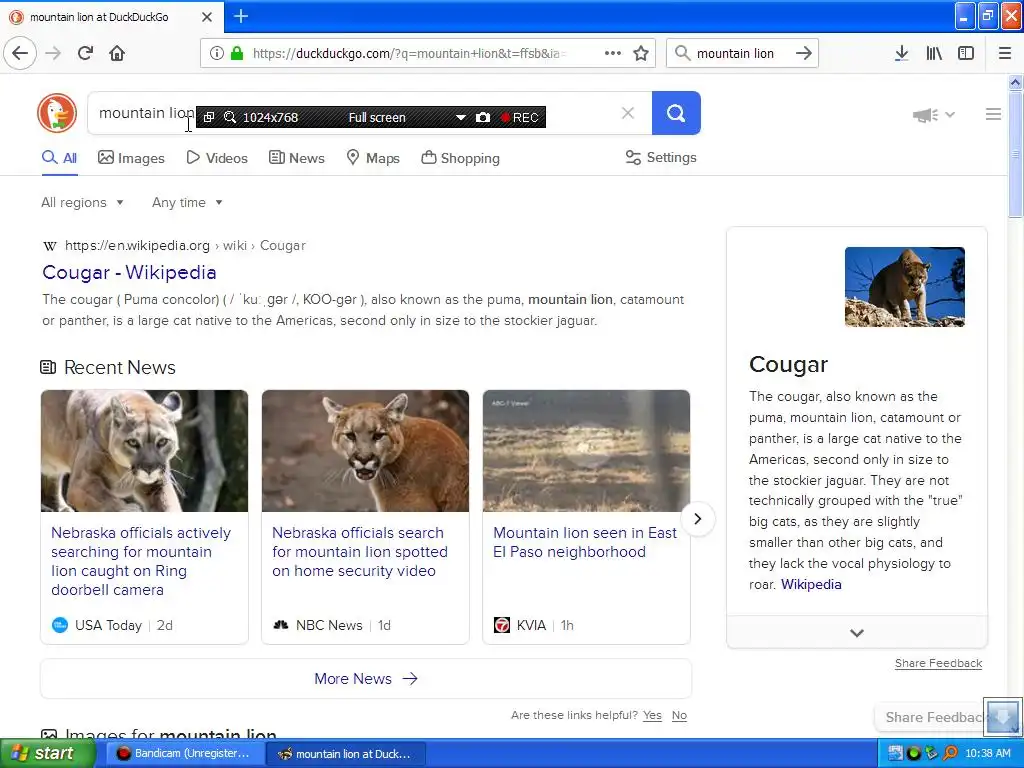Switch to Bandicam taskbar button
1024x768 pixels.
tap(185, 754)
